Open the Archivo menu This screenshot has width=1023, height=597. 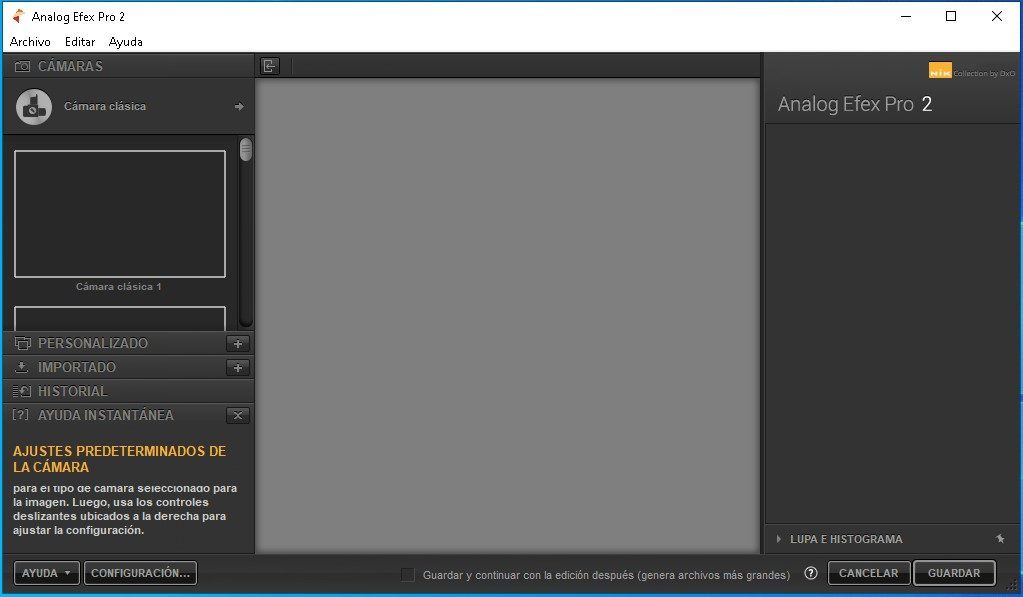click(x=30, y=42)
